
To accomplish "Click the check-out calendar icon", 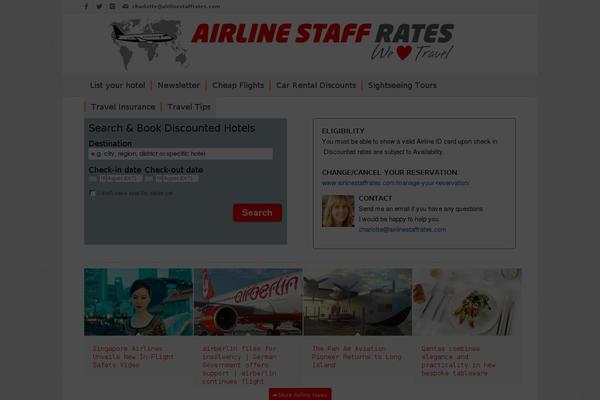I will [x=149, y=179].
